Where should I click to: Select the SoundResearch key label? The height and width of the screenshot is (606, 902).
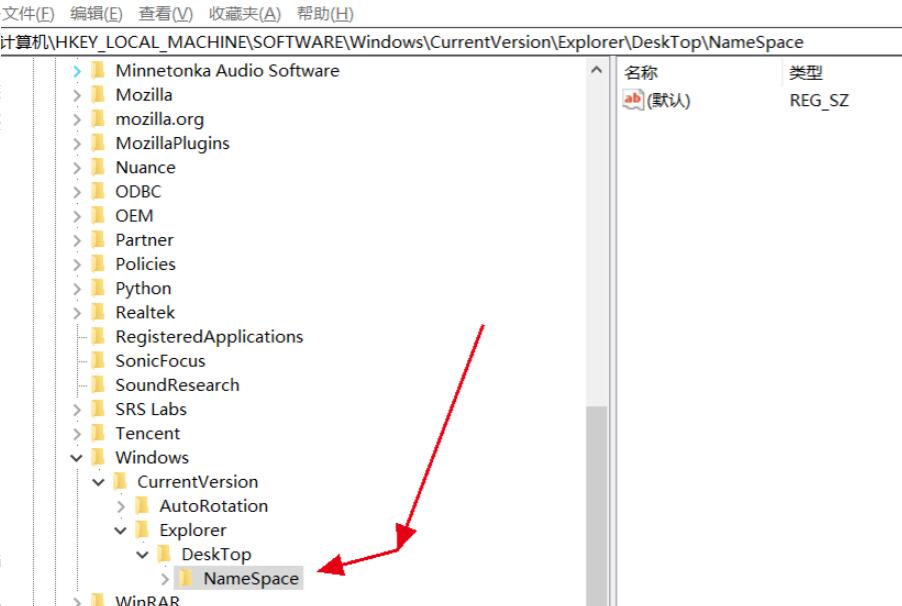pos(177,385)
